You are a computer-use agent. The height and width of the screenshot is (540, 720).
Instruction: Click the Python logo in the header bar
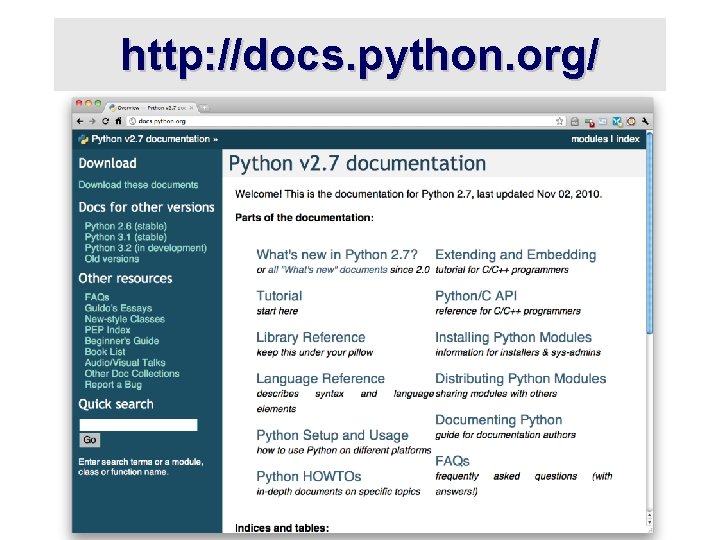[x=83, y=139]
